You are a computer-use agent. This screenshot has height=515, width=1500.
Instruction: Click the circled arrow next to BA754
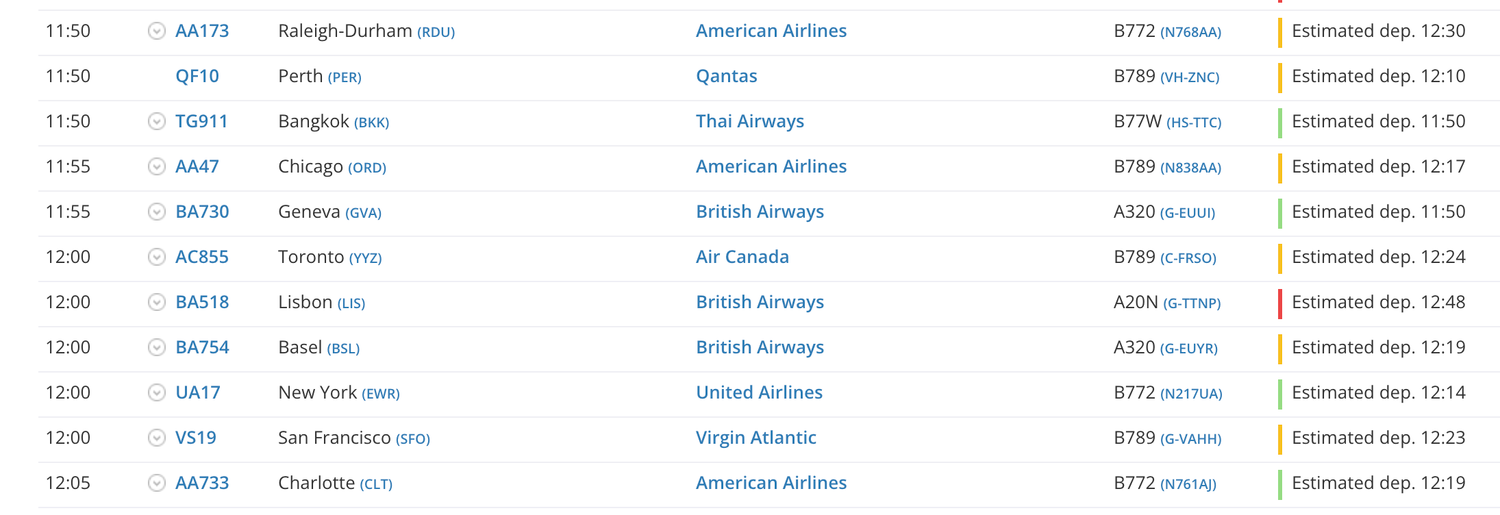pyautogui.click(x=156, y=347)
